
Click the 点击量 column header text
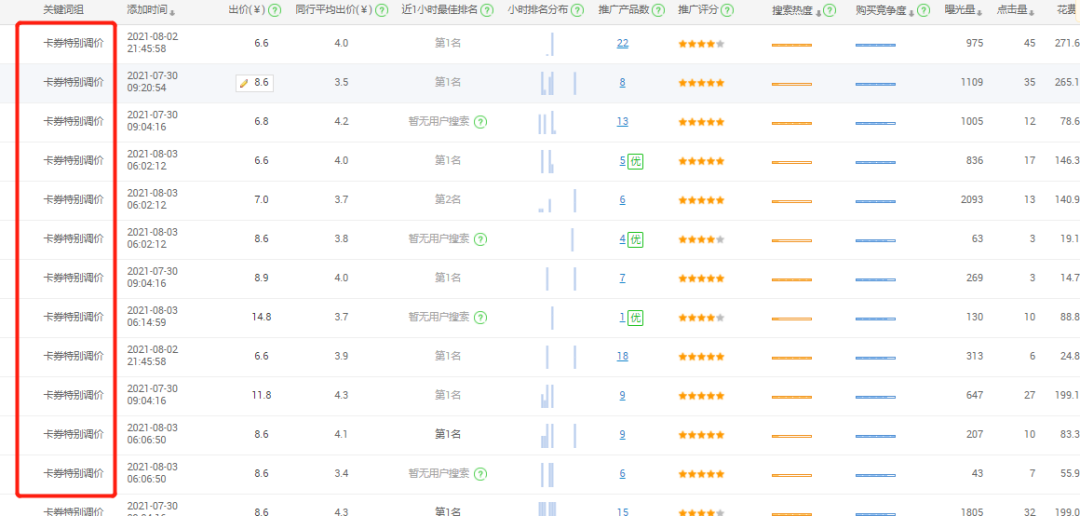click(1012, 10)
